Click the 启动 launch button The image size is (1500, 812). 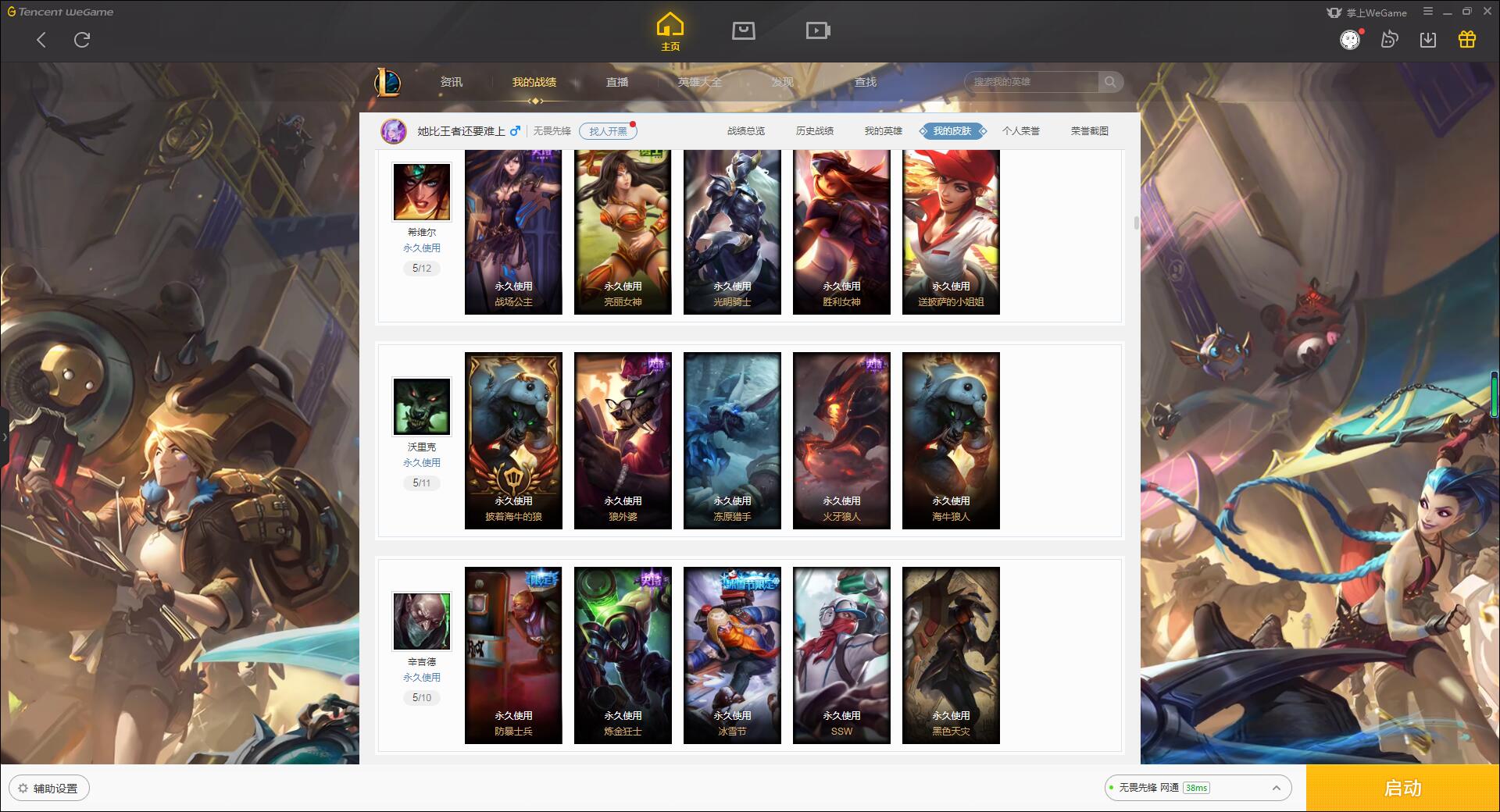pos(1402,788)
